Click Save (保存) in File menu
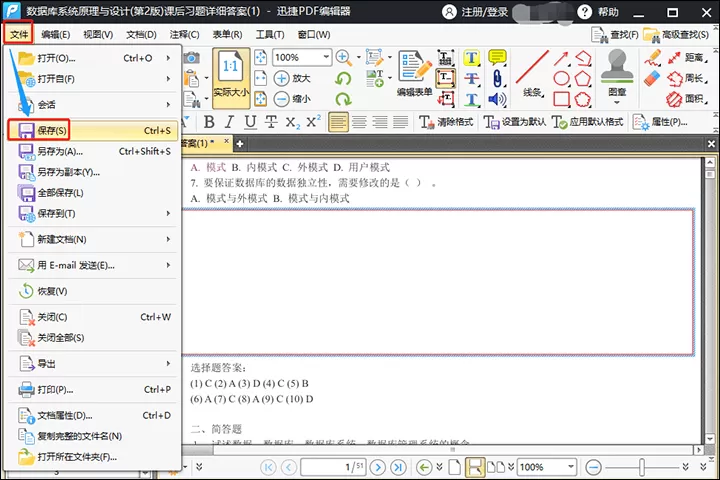The width and height of the screenshot is (720, 480). pyautogui.click(x=92, y=130)
